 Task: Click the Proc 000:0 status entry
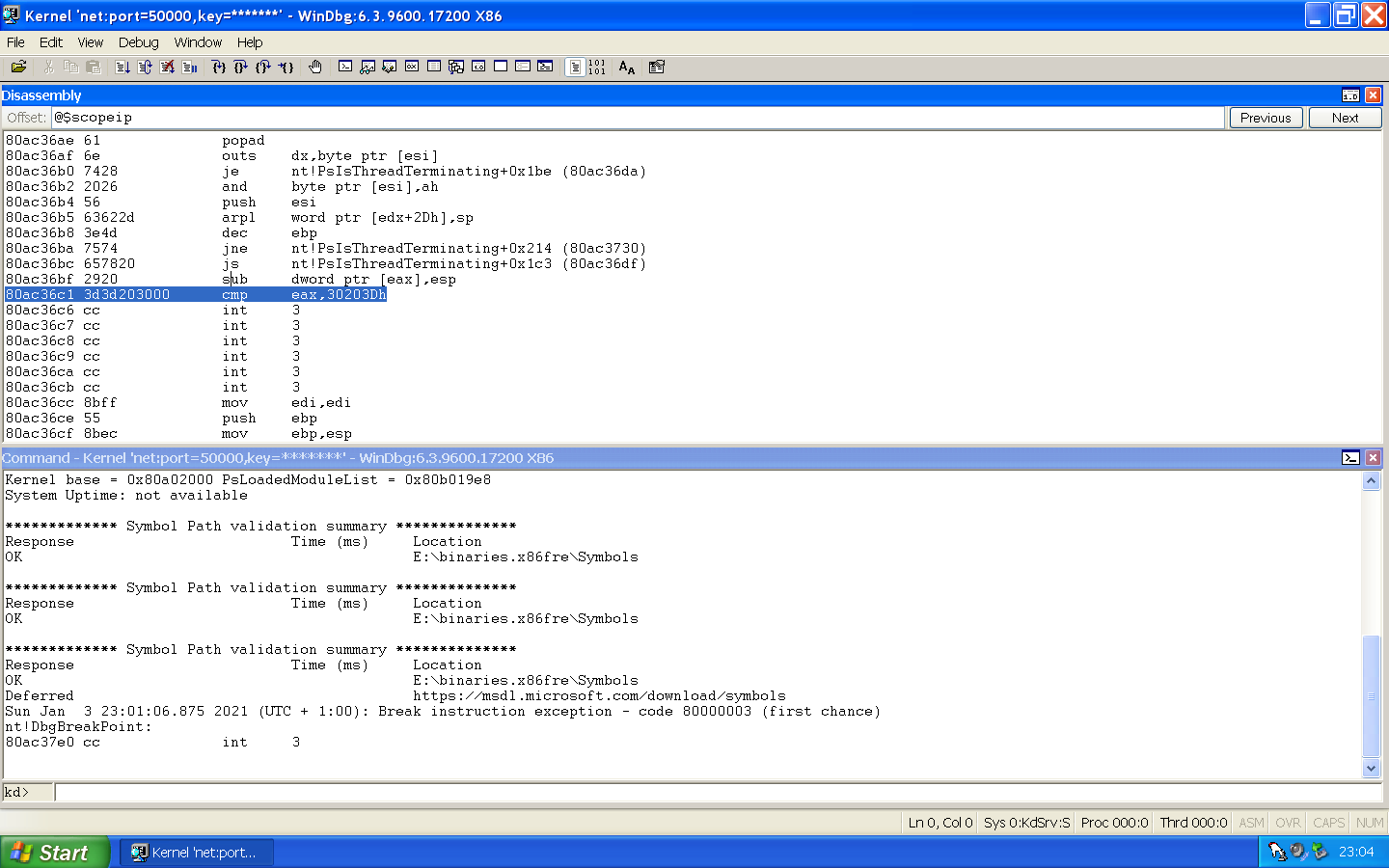(x=1114, y=823)
